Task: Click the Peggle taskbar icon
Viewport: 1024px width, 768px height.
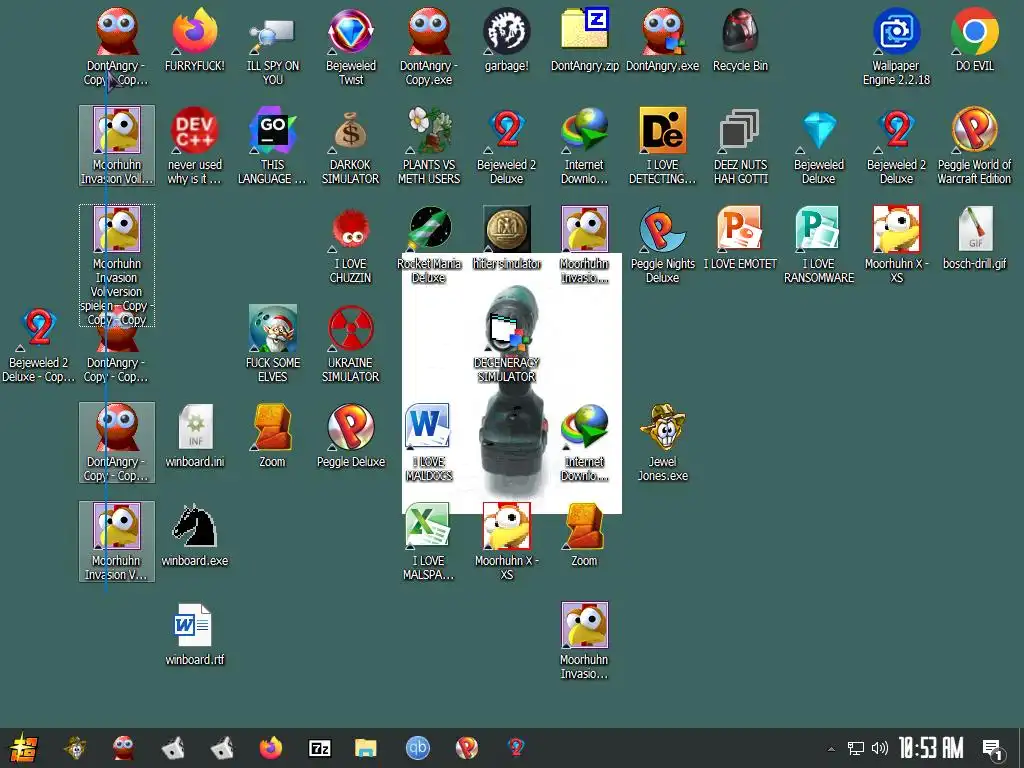Action: (x=466, y=748)
